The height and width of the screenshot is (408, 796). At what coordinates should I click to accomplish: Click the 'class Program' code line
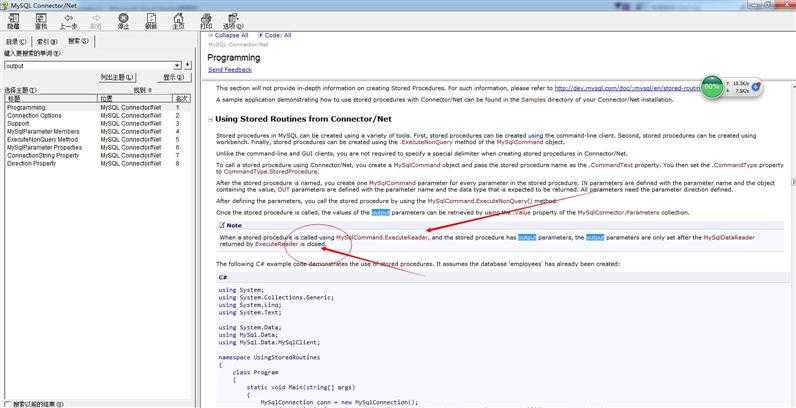(255, 372)
